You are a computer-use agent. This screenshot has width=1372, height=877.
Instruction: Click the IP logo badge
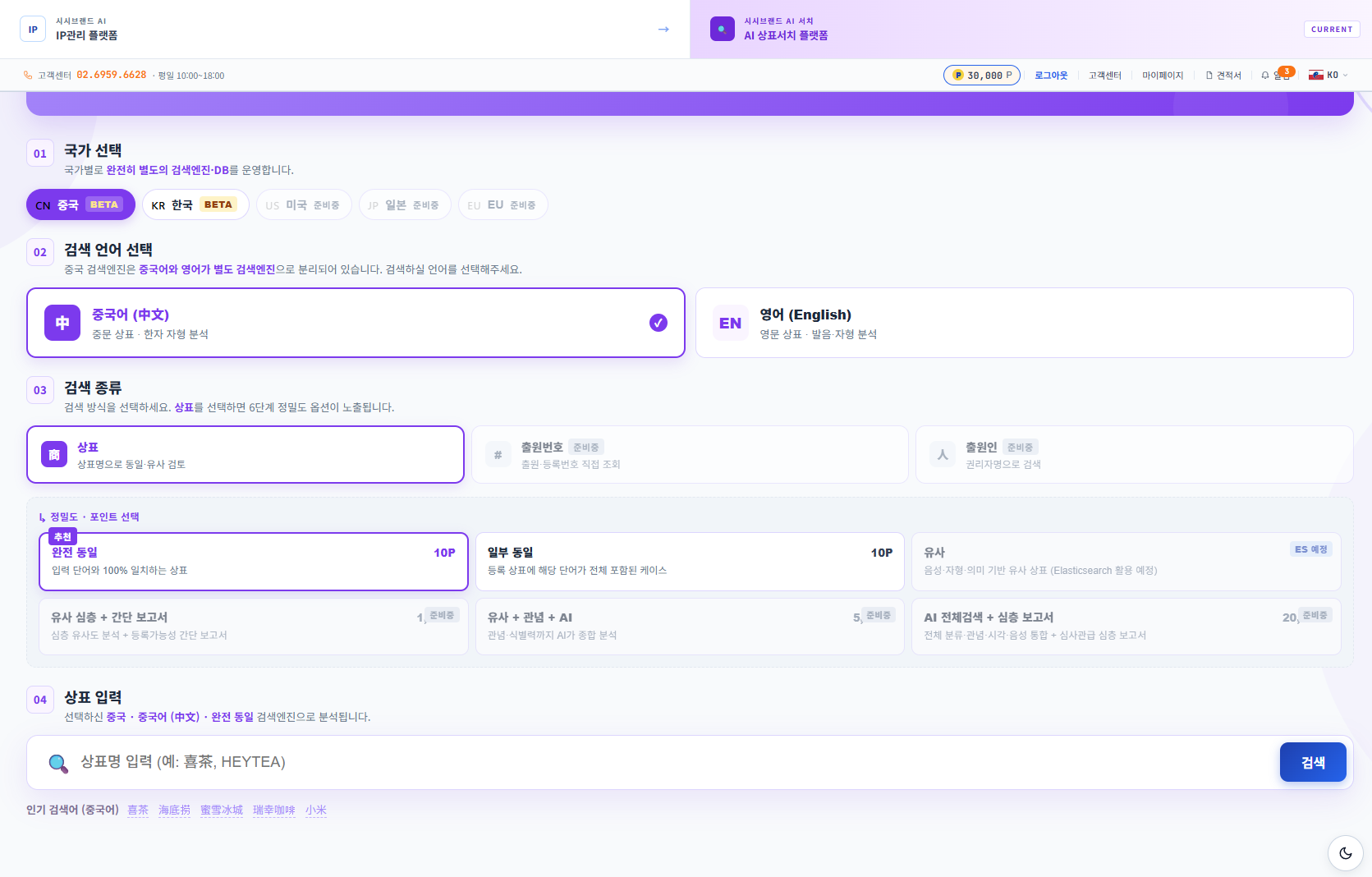click(x=33, y=30)
